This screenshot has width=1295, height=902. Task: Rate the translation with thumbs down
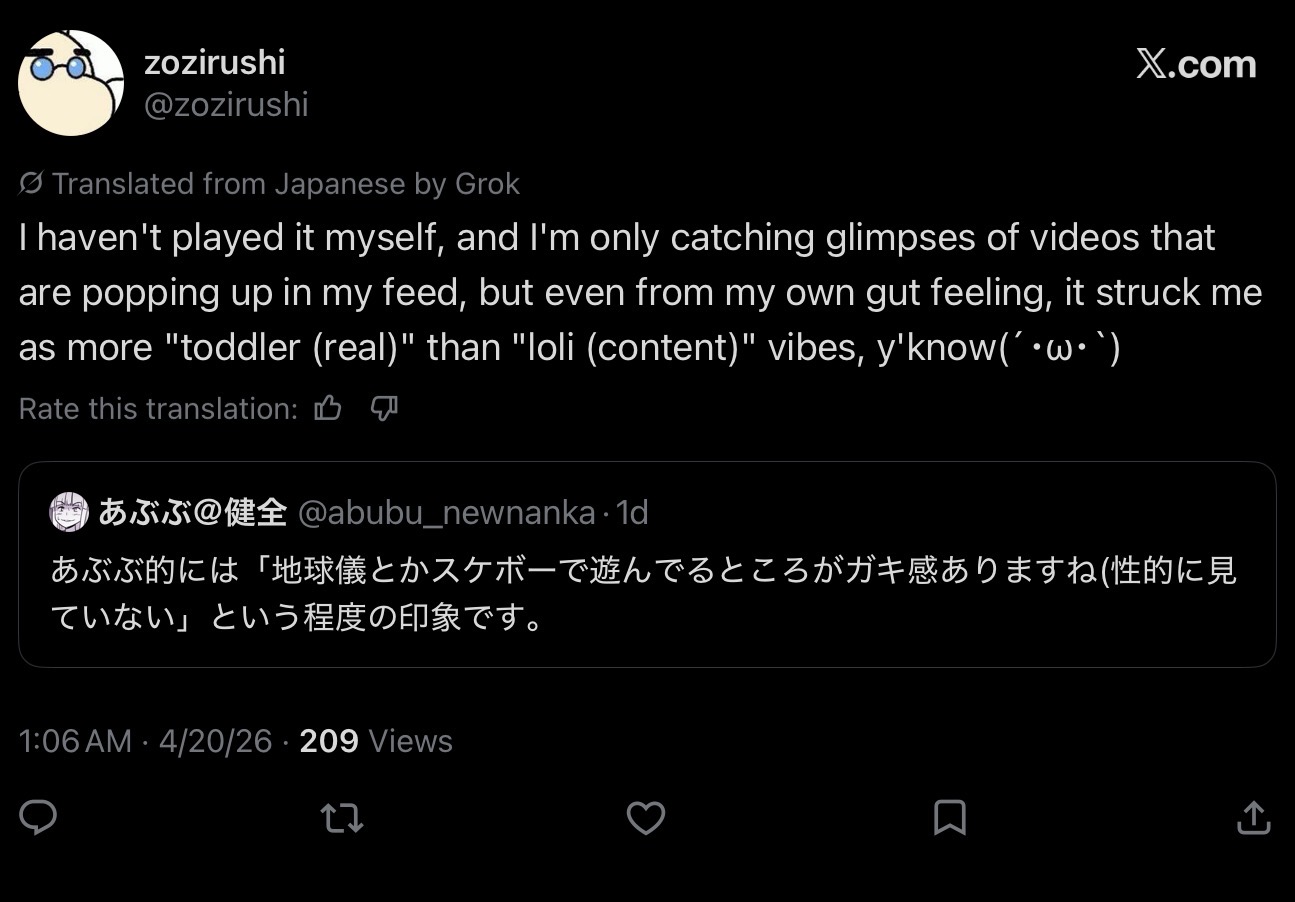(x=384, y=408)
